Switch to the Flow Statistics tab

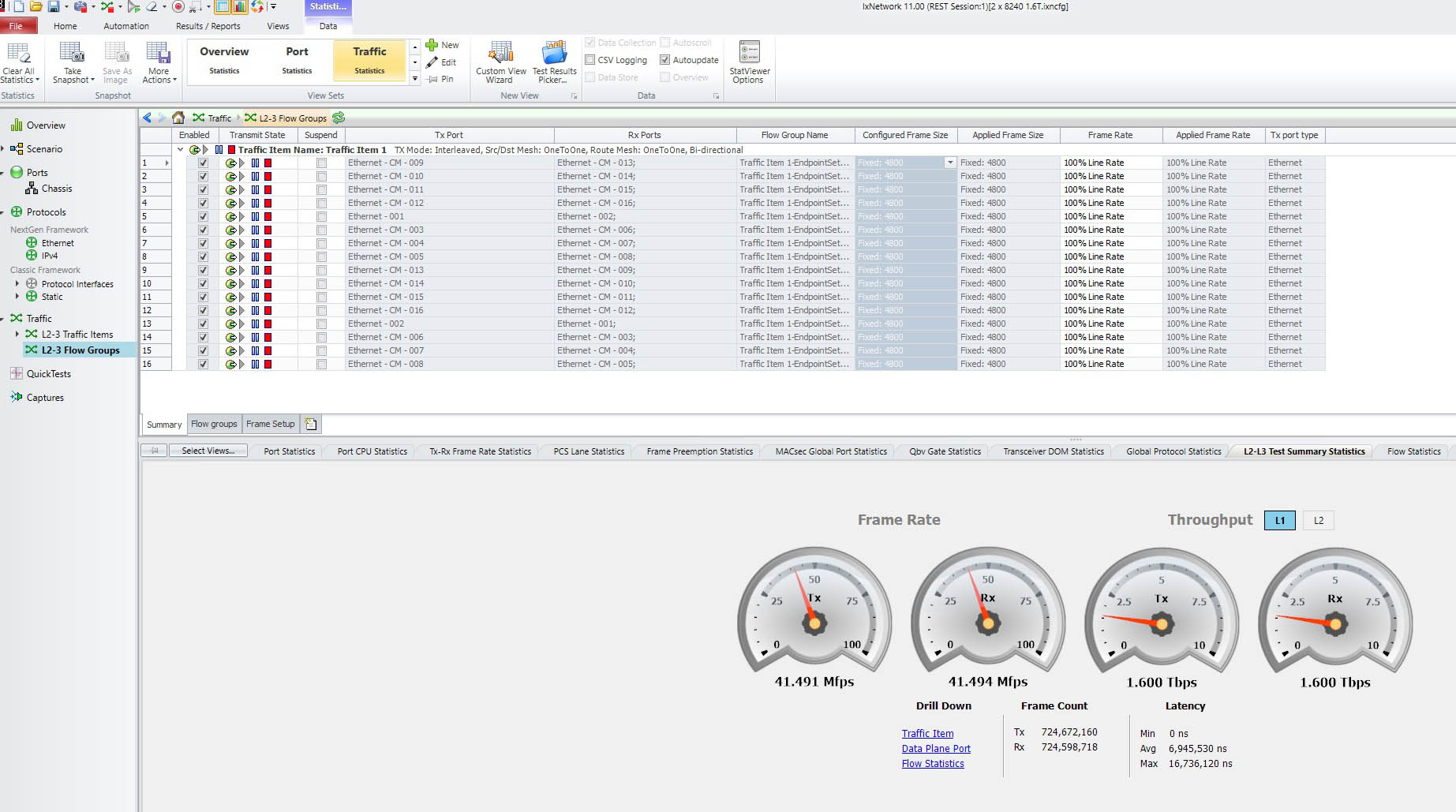(x=1413, y=451)
